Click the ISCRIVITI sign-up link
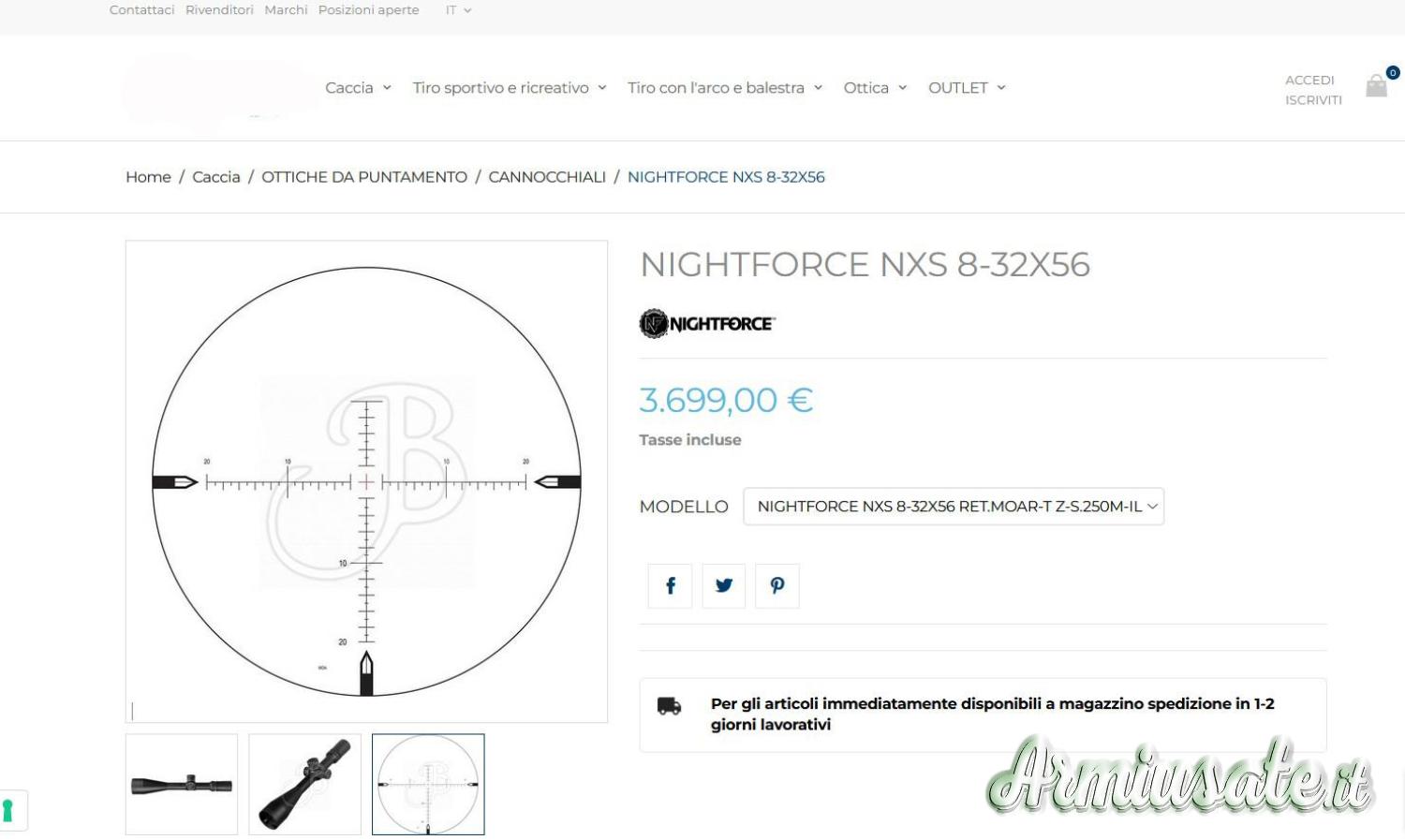This screenshot has height=840, width=1405. pyautogui.click(x=1313, y=100)
